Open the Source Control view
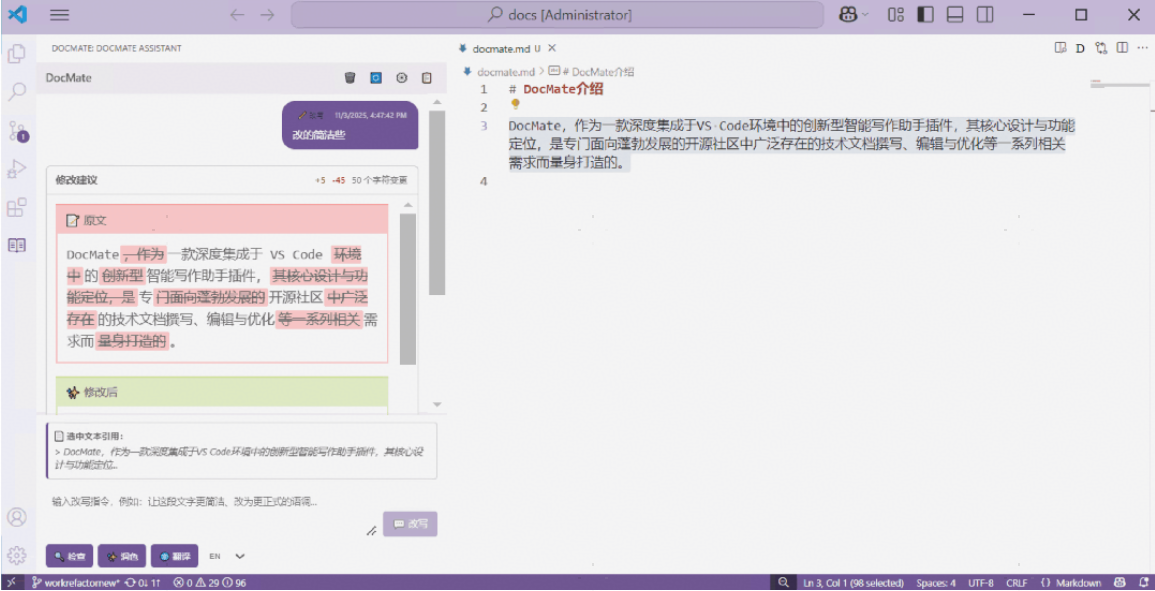1155x591 pixels. [17, 131]
